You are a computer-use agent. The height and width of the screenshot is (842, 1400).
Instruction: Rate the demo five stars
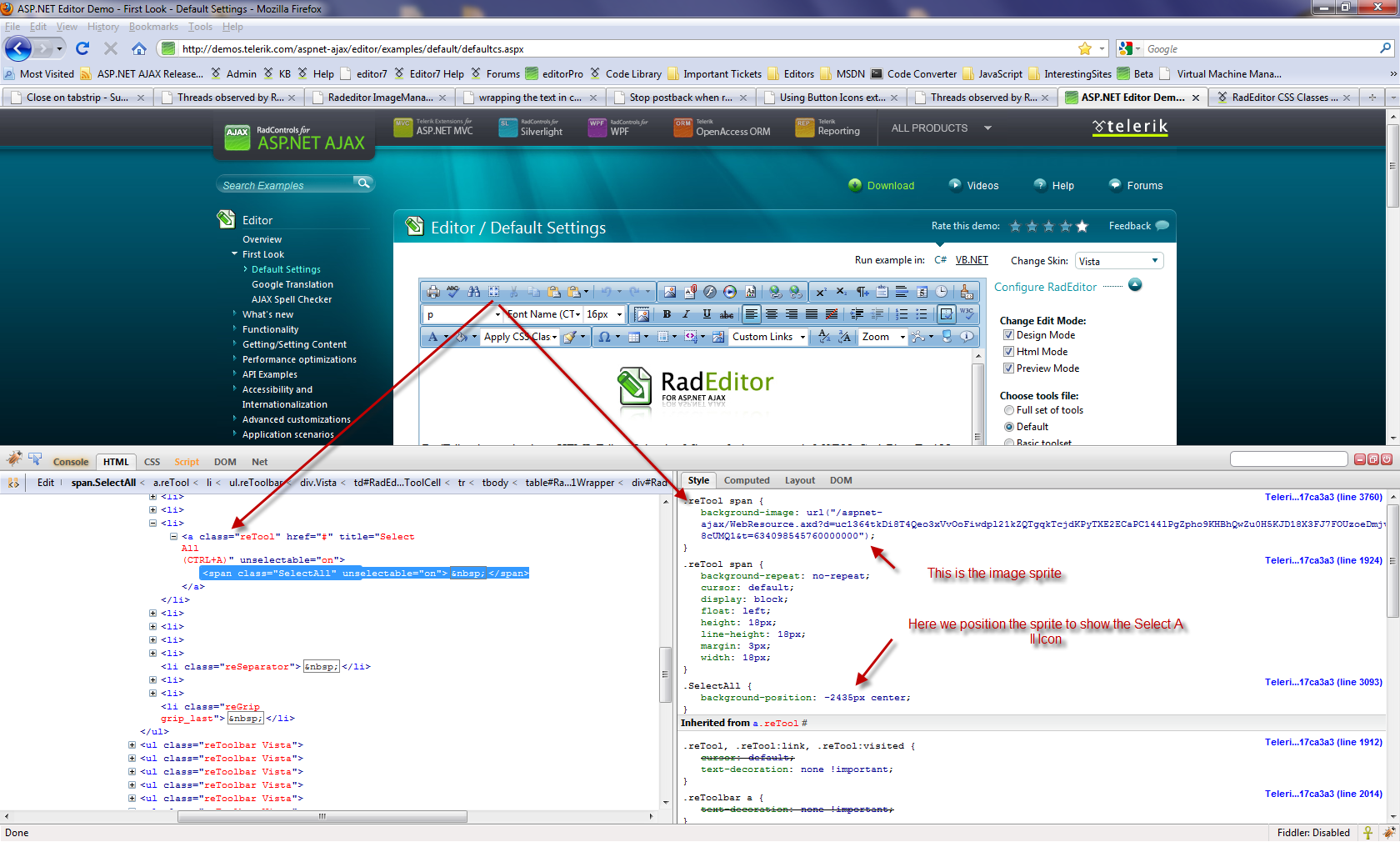[x=1082, y=226]
